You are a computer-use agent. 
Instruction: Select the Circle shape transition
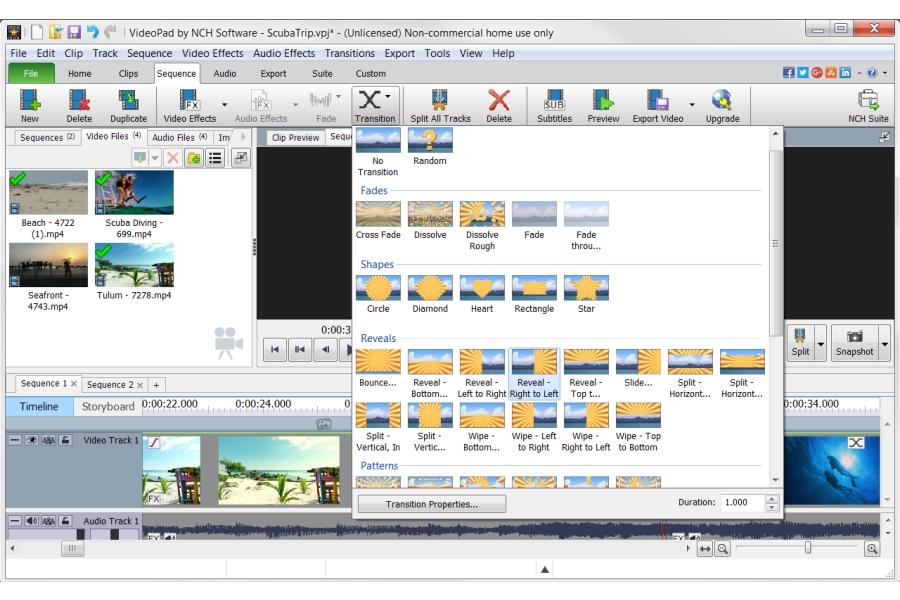[378, 294]
